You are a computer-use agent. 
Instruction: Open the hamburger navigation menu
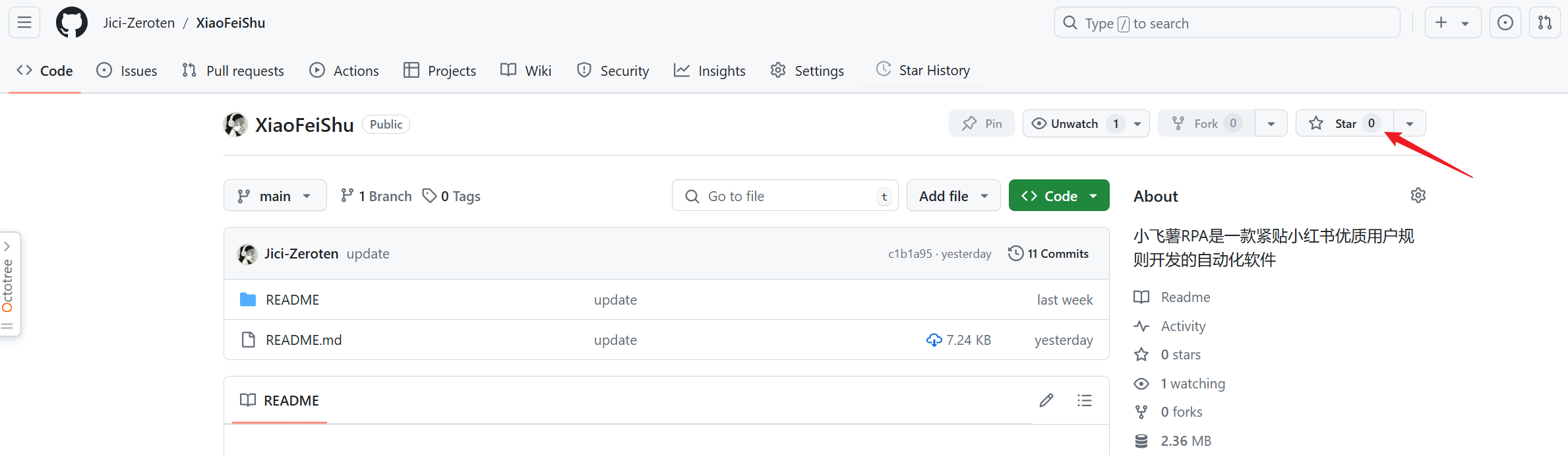click(24, 22)
